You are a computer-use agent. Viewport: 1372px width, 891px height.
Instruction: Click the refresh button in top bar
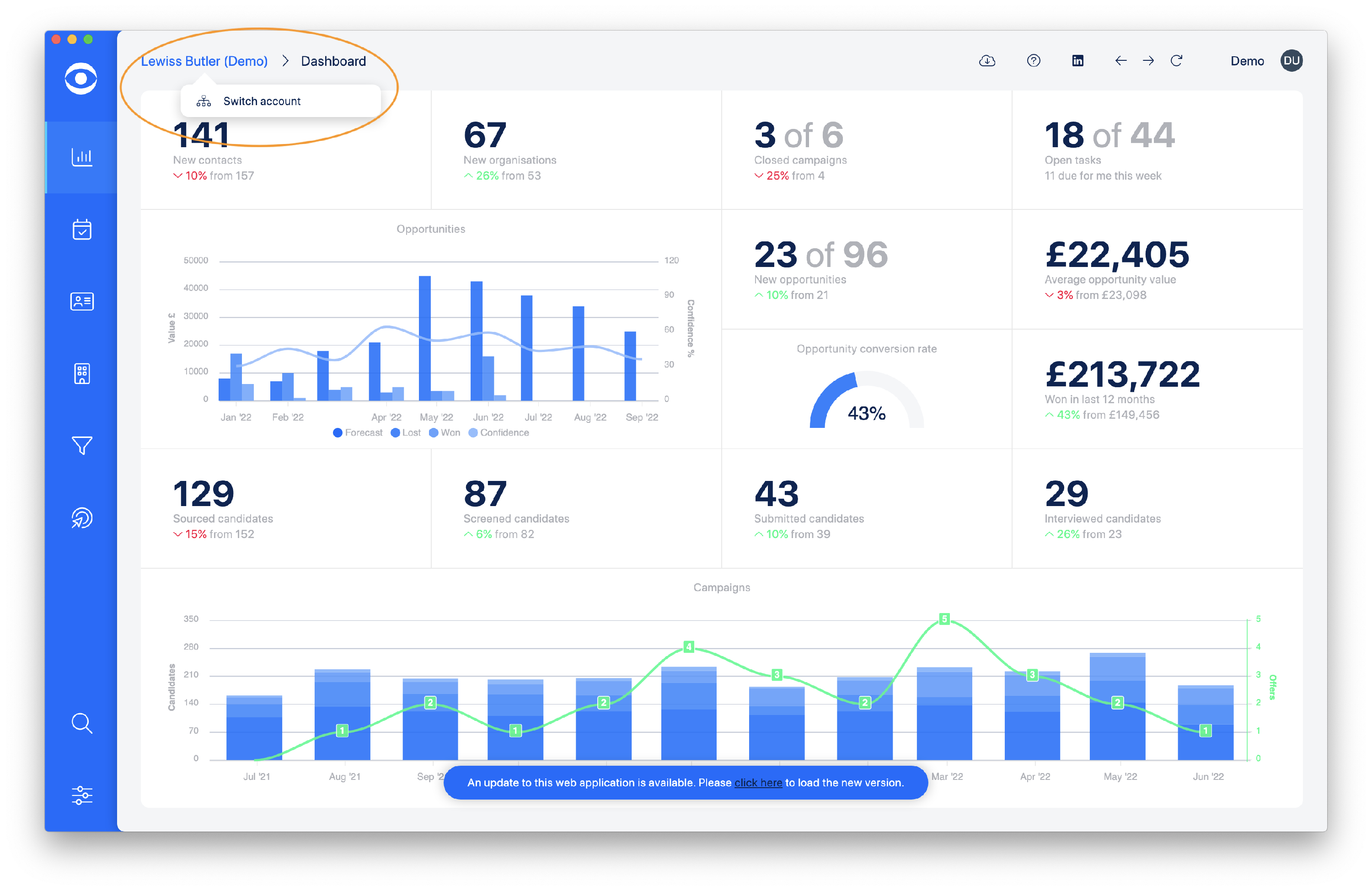(1176, 60)
